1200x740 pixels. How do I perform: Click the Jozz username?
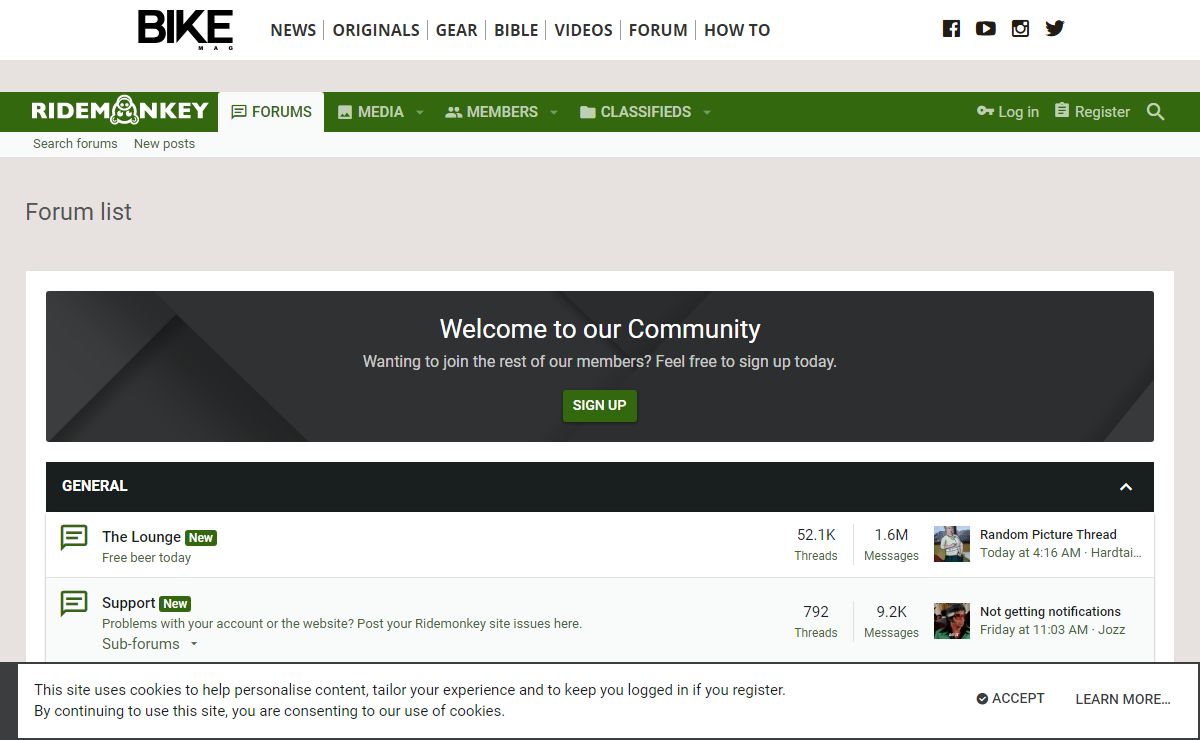(x=1112, y=630)
